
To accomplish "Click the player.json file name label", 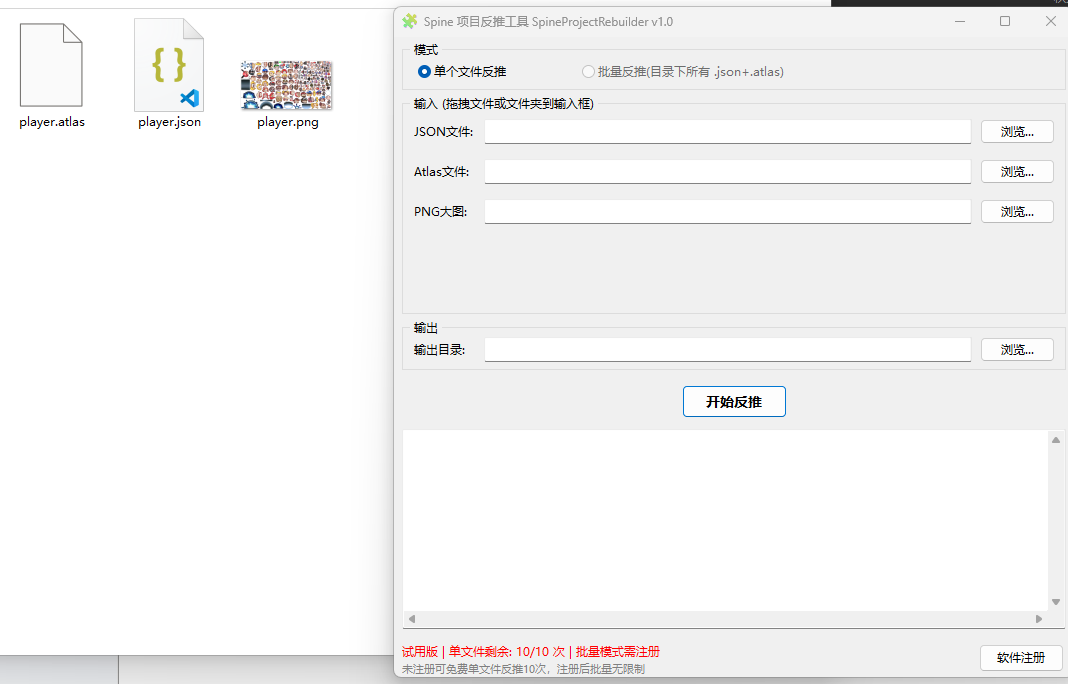I will (169, 122).
